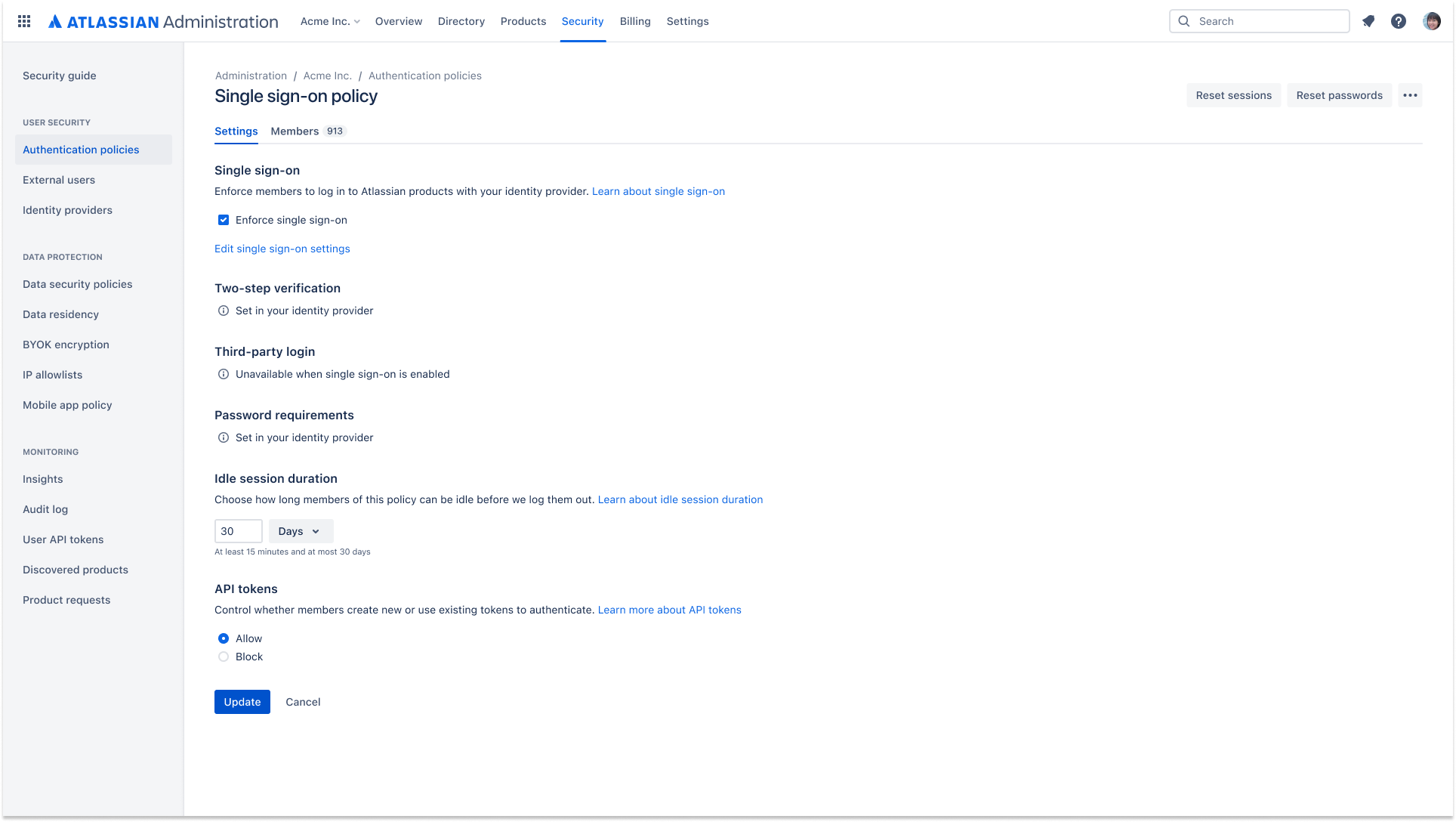Image resolution: width=1456 pixels, height=822 pixels.
Task: Click the three-dot overflow menu icon
Action: click(1410, 95)
